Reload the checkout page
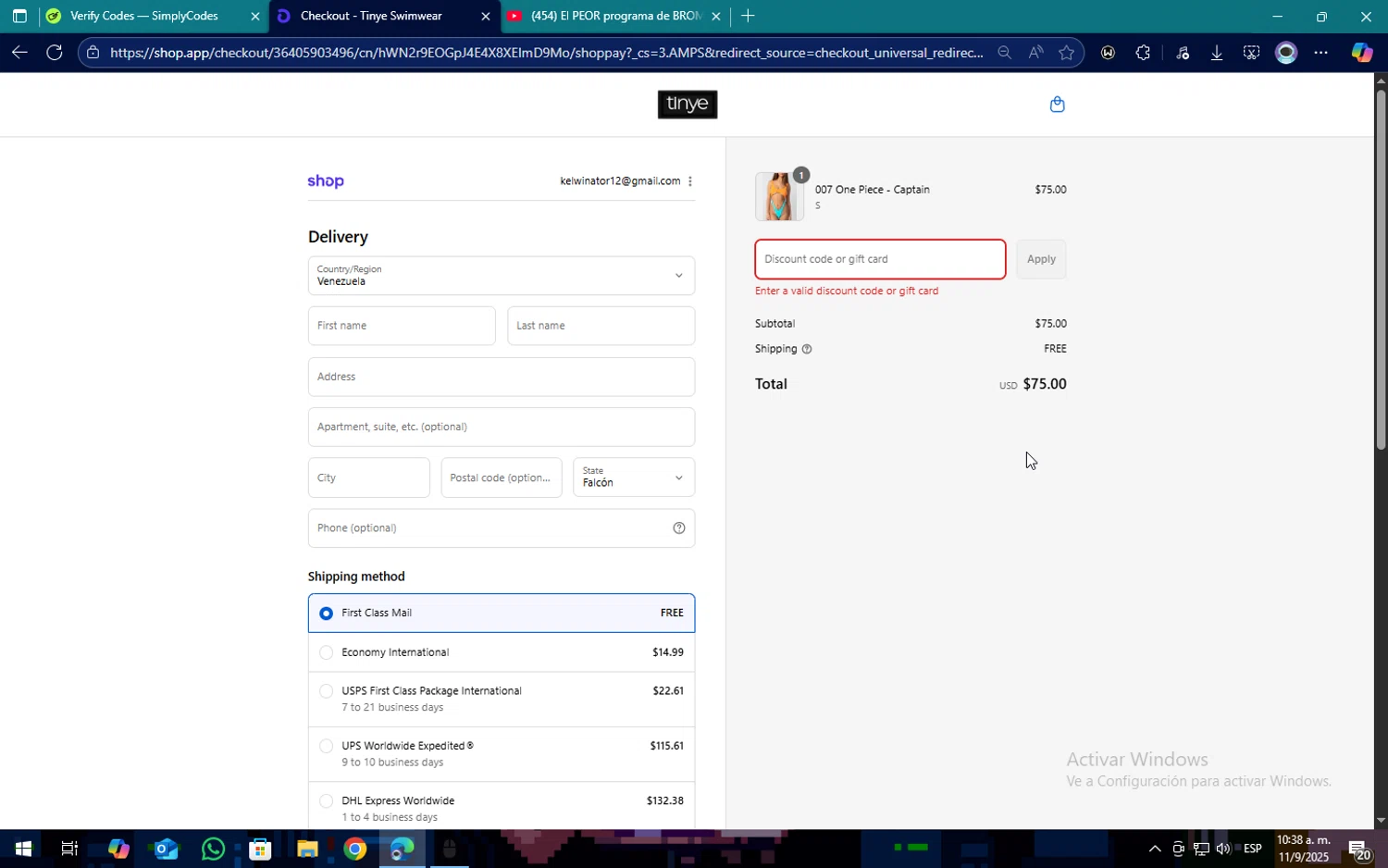Image resolution: width=1388 pixels, height=868 pixels. tap(55, 53)
